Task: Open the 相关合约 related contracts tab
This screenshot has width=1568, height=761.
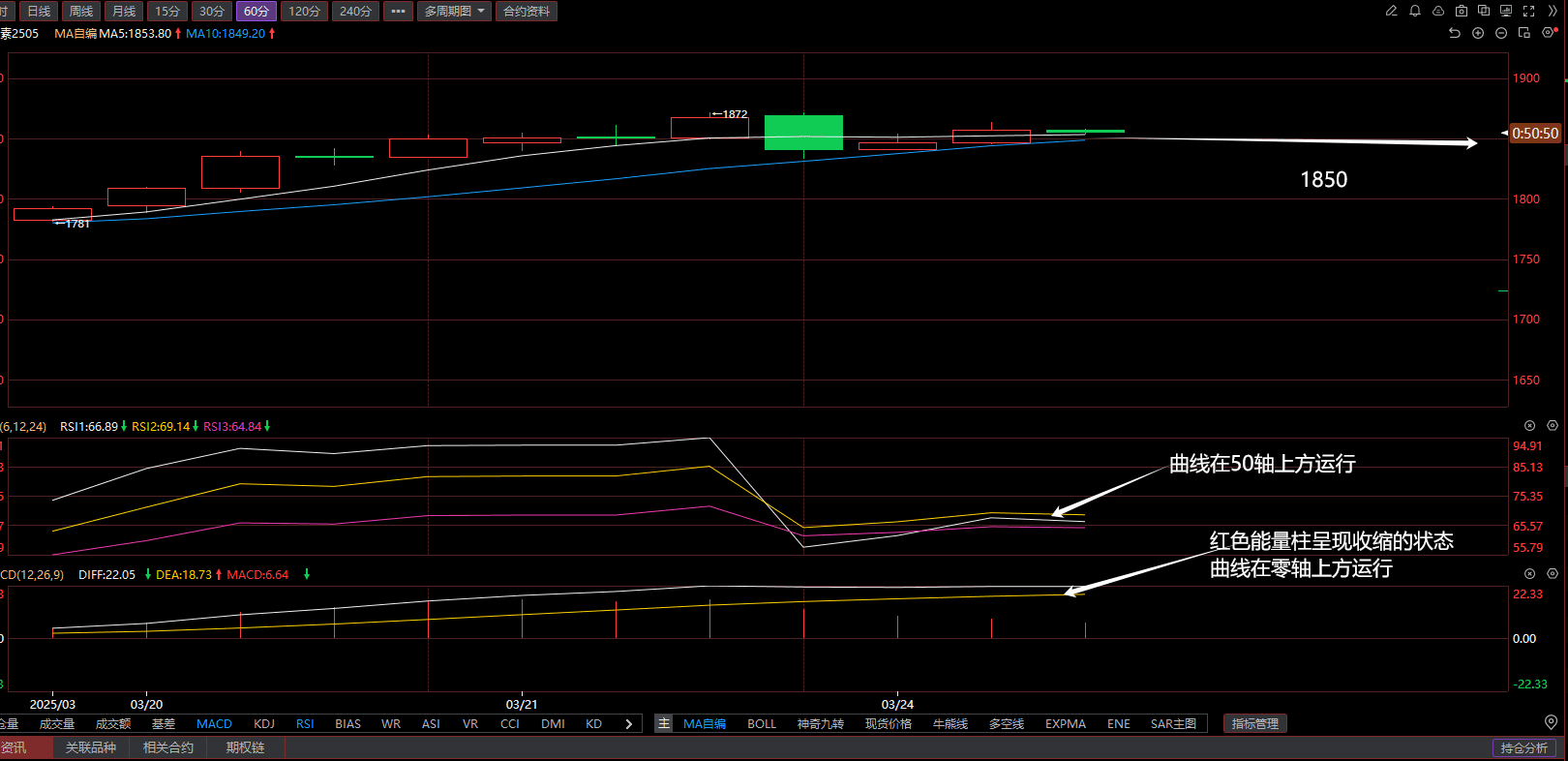Action: coord(168,747)
